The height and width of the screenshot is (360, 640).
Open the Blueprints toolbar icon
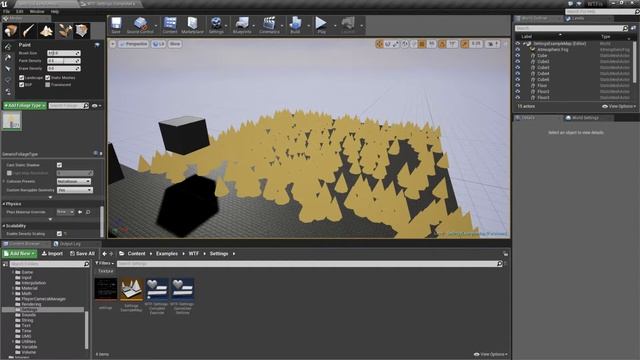pos(242,25)
